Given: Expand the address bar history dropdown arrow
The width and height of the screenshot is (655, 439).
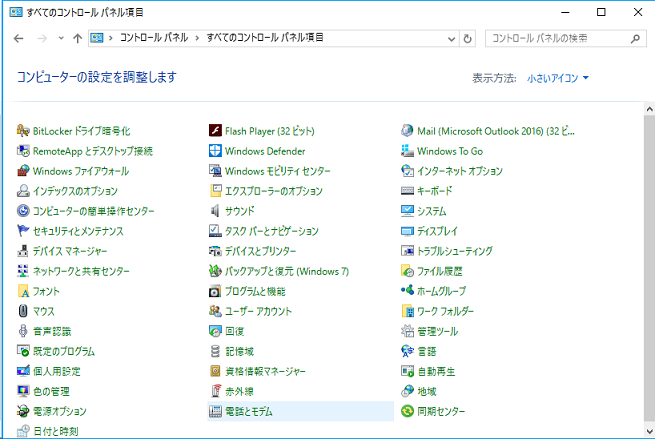Looking at the screenshot, I should click(x=451, y=39).
